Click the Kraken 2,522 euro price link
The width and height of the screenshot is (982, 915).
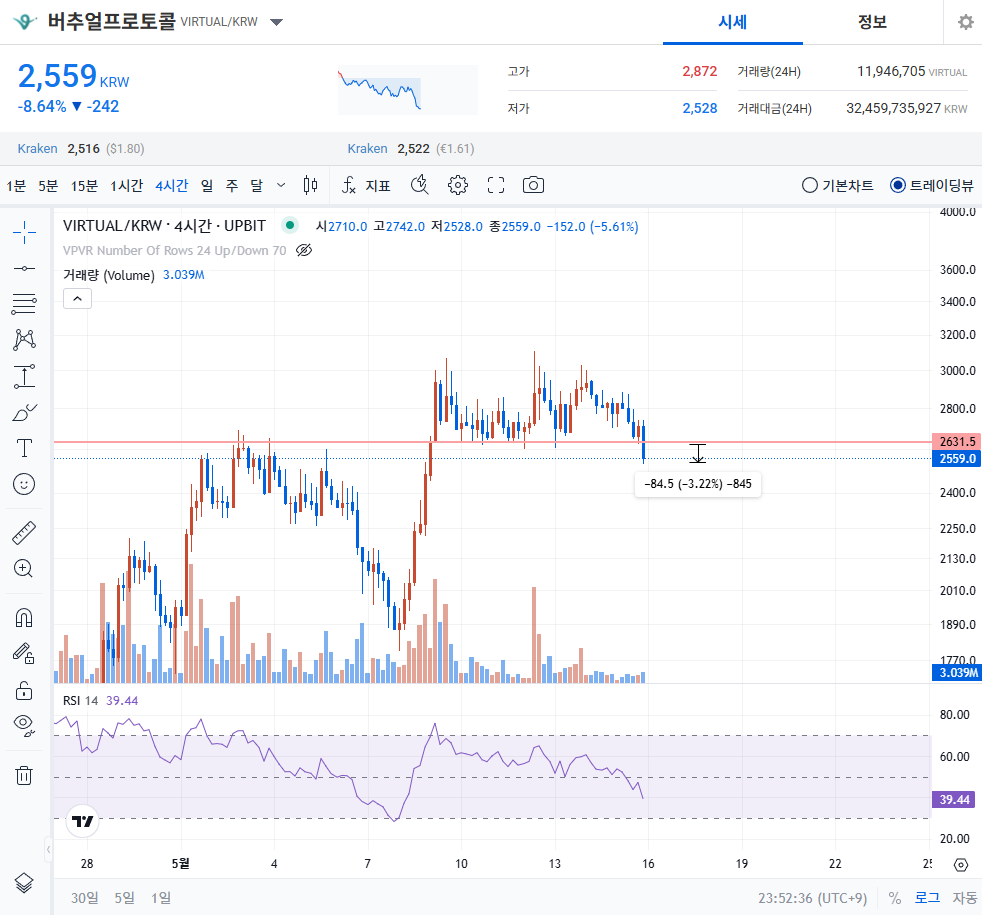tap(410, 148)
